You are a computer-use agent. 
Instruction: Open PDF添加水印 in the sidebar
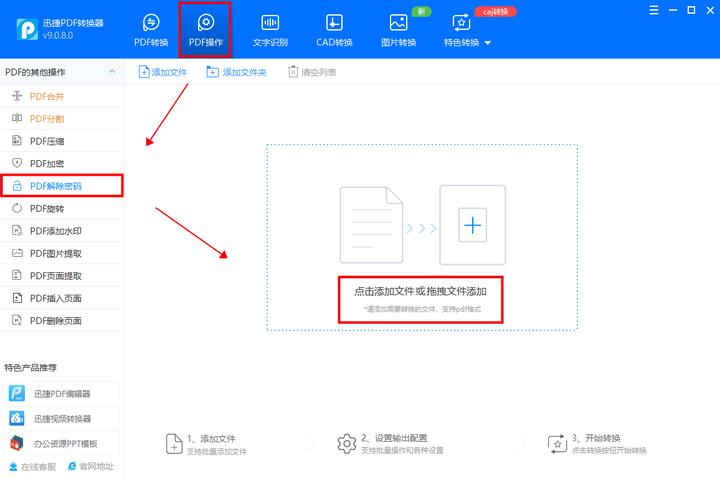click(x=62, y=231)
